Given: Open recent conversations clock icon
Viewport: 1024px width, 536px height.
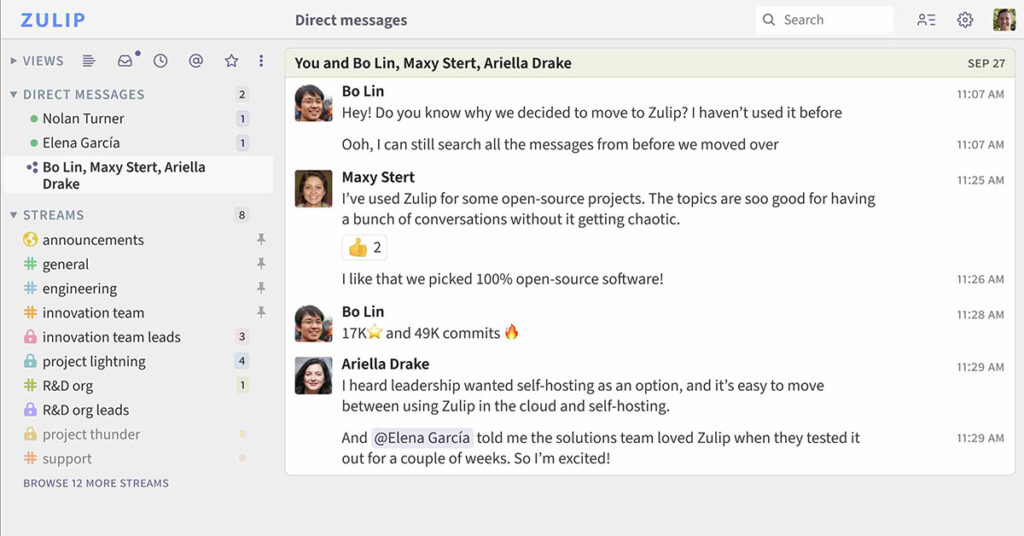Looking at the screenshot, I should pos(160,61).
